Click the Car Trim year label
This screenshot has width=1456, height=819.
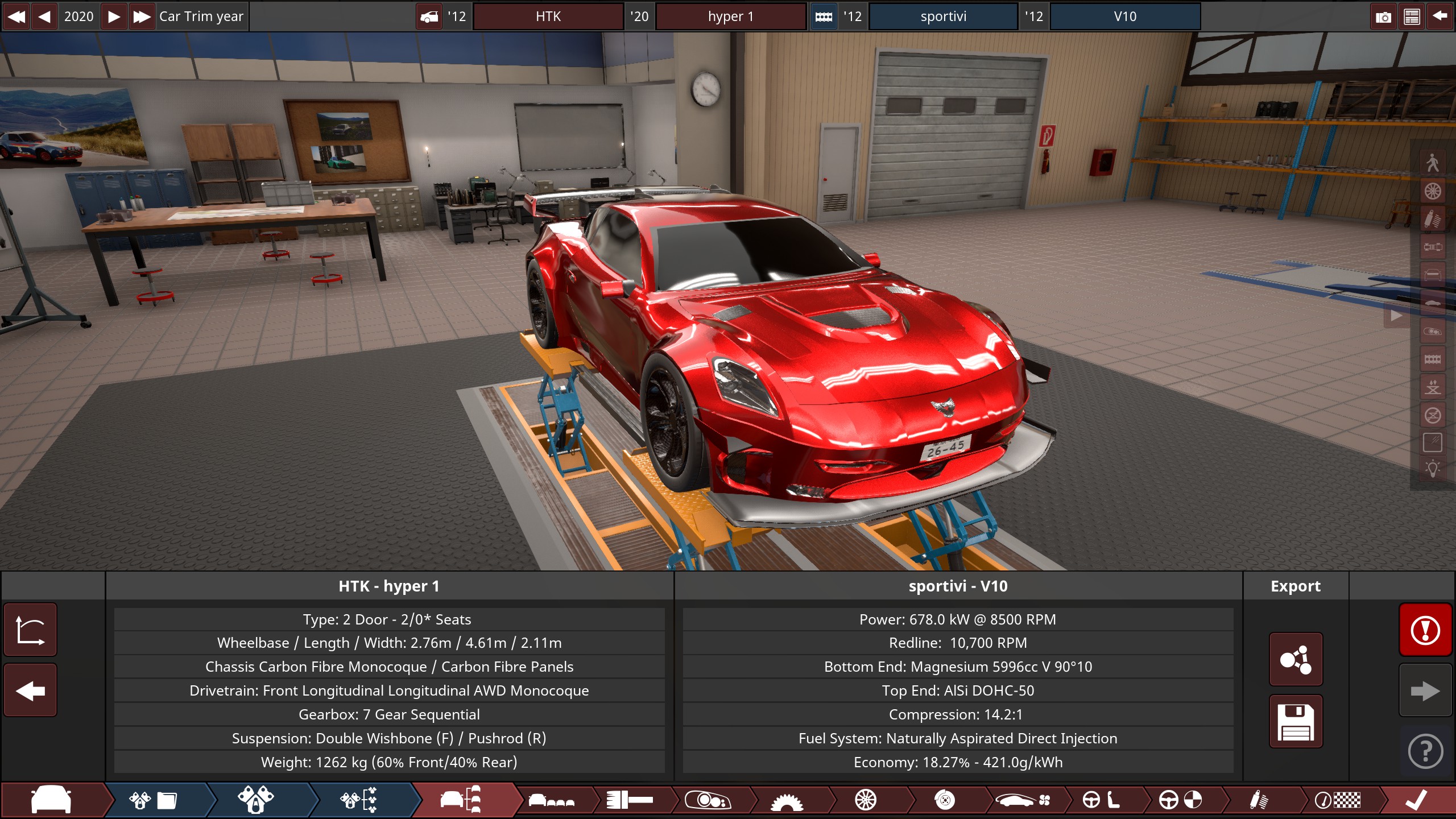point(201,16)
